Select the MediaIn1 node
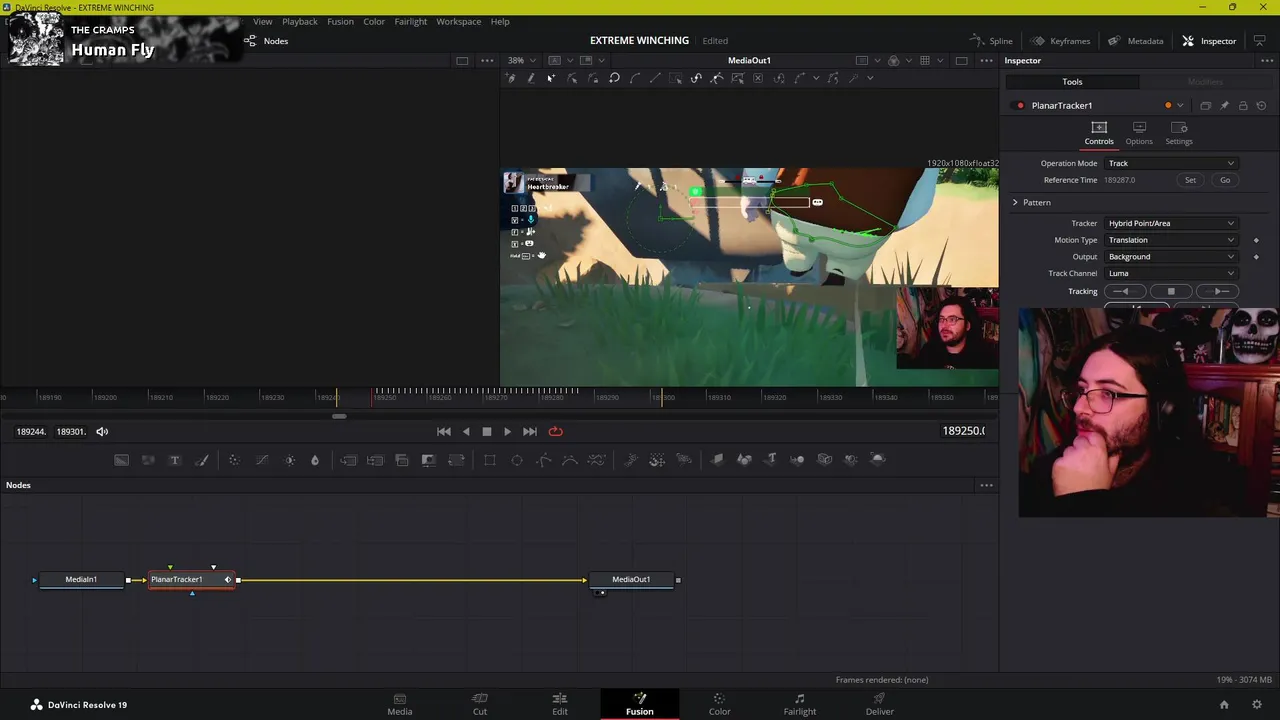The width and height of the screenshot is (1280, 720). pos(82,580)
